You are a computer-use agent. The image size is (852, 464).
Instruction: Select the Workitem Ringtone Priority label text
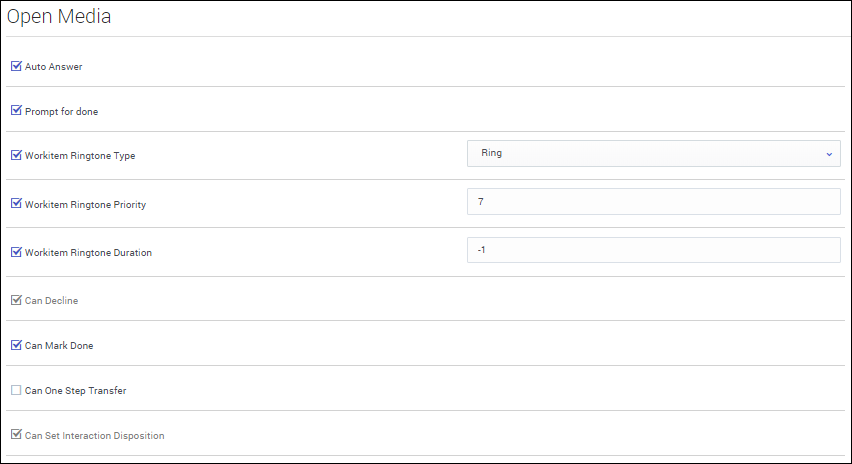[85, 204]
